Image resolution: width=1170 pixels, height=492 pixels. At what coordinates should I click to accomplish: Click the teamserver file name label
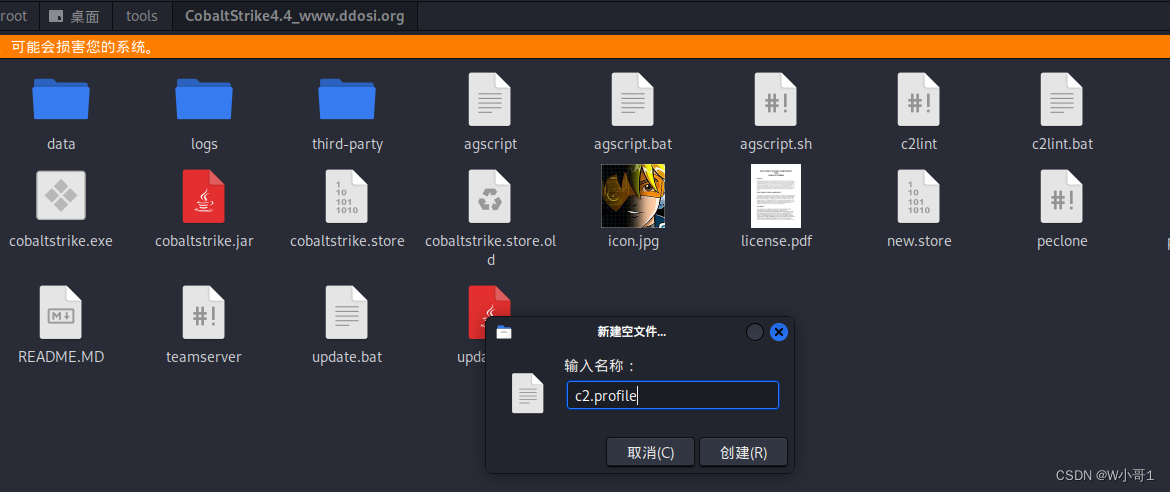(x=204, y=357)
